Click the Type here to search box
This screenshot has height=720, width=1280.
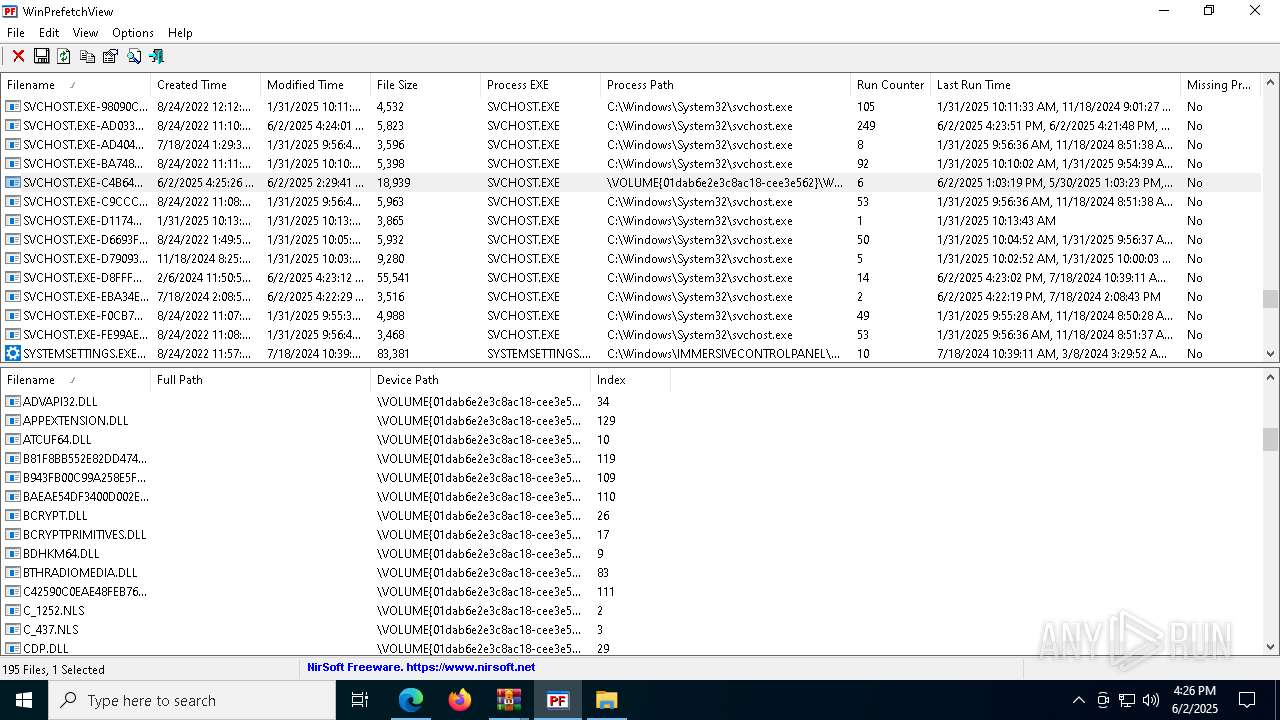pyautogui.click(x=192, y=700)
